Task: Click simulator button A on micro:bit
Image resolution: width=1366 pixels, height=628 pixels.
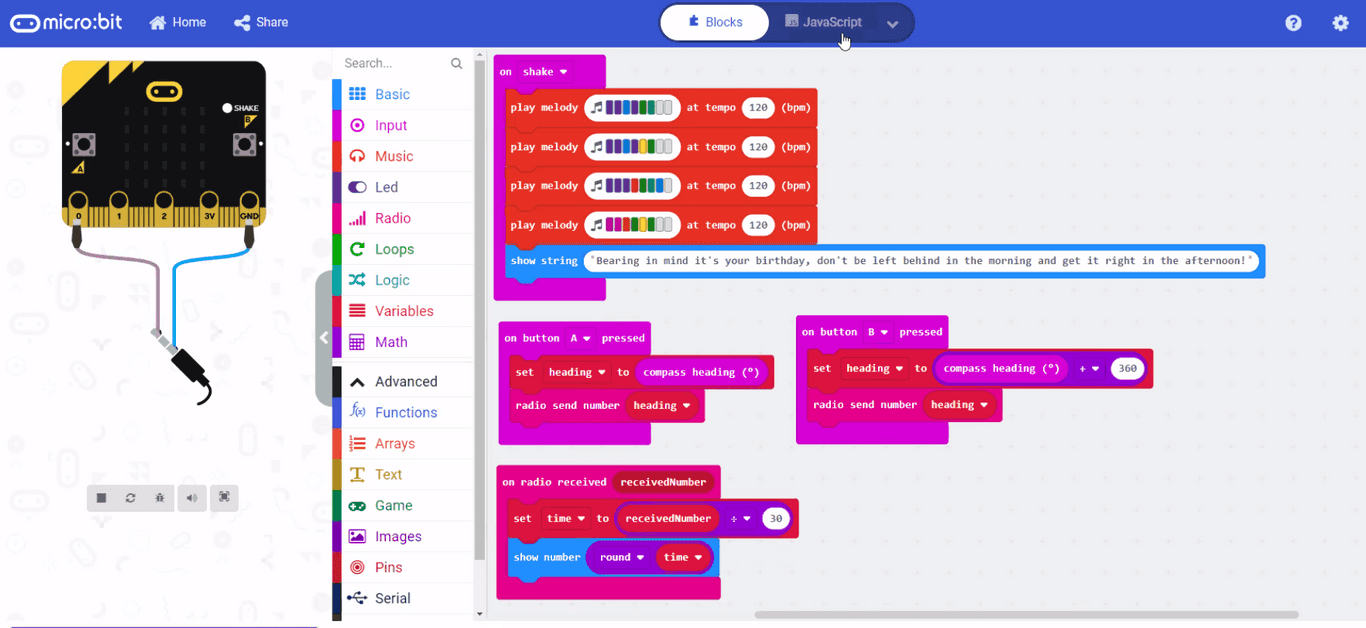Action: [85, 145]
